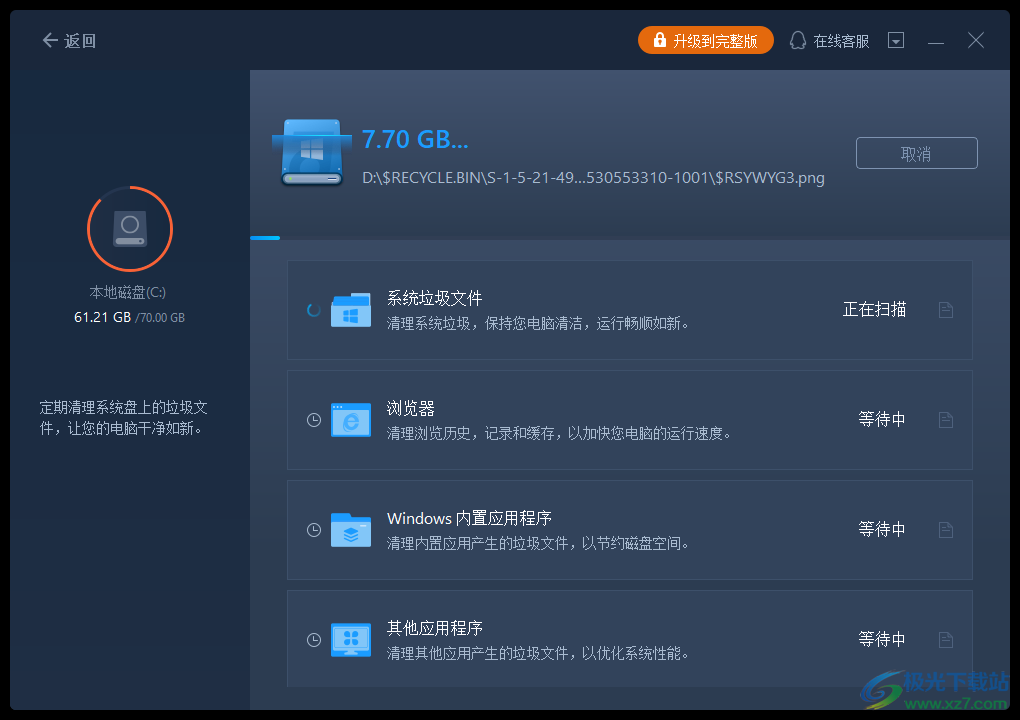Image resolution: width=1020 pixels, height=720 pixels.
Task: Click the lock icon inside the upgrade button
Action: pos(659,40)
